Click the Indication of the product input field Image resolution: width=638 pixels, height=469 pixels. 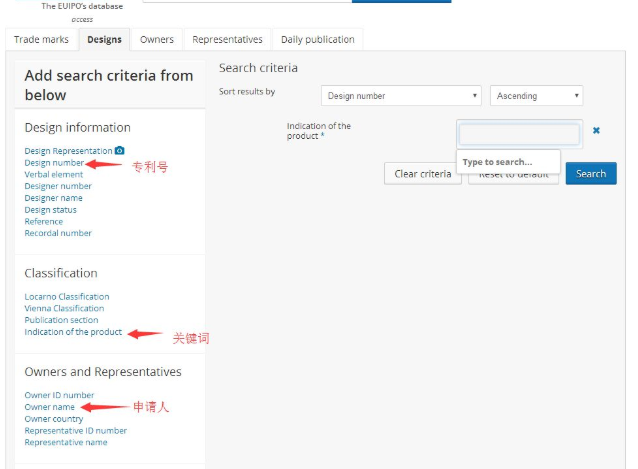519,134
